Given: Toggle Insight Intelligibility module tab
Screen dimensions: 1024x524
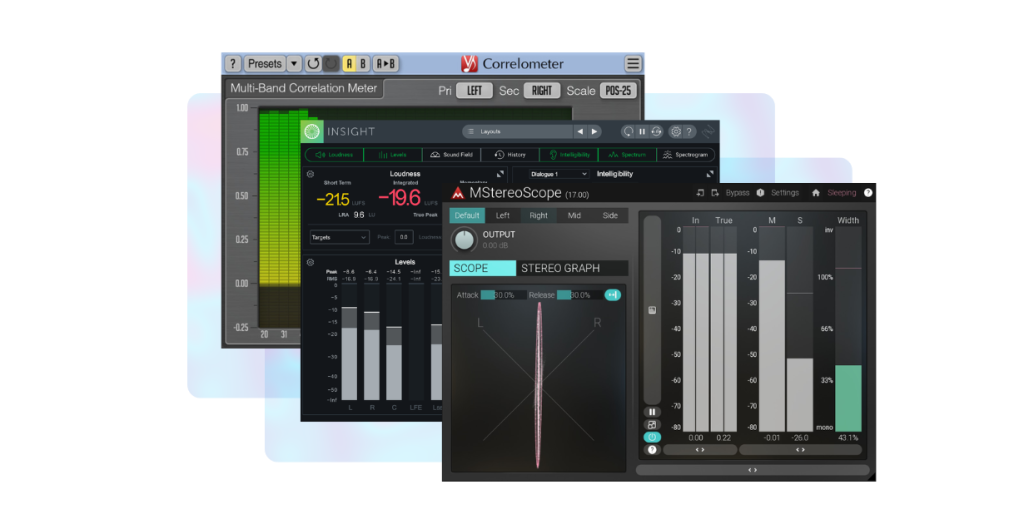Looking at the screenshot, I should (569, 155).
